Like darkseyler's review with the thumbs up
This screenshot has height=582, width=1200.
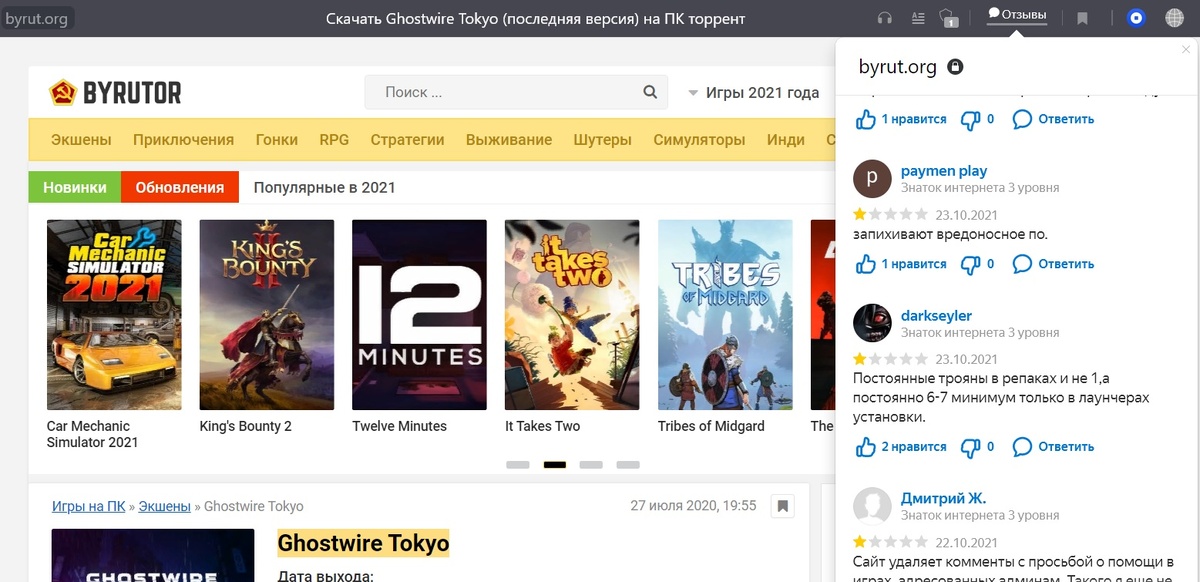point(868,446)
